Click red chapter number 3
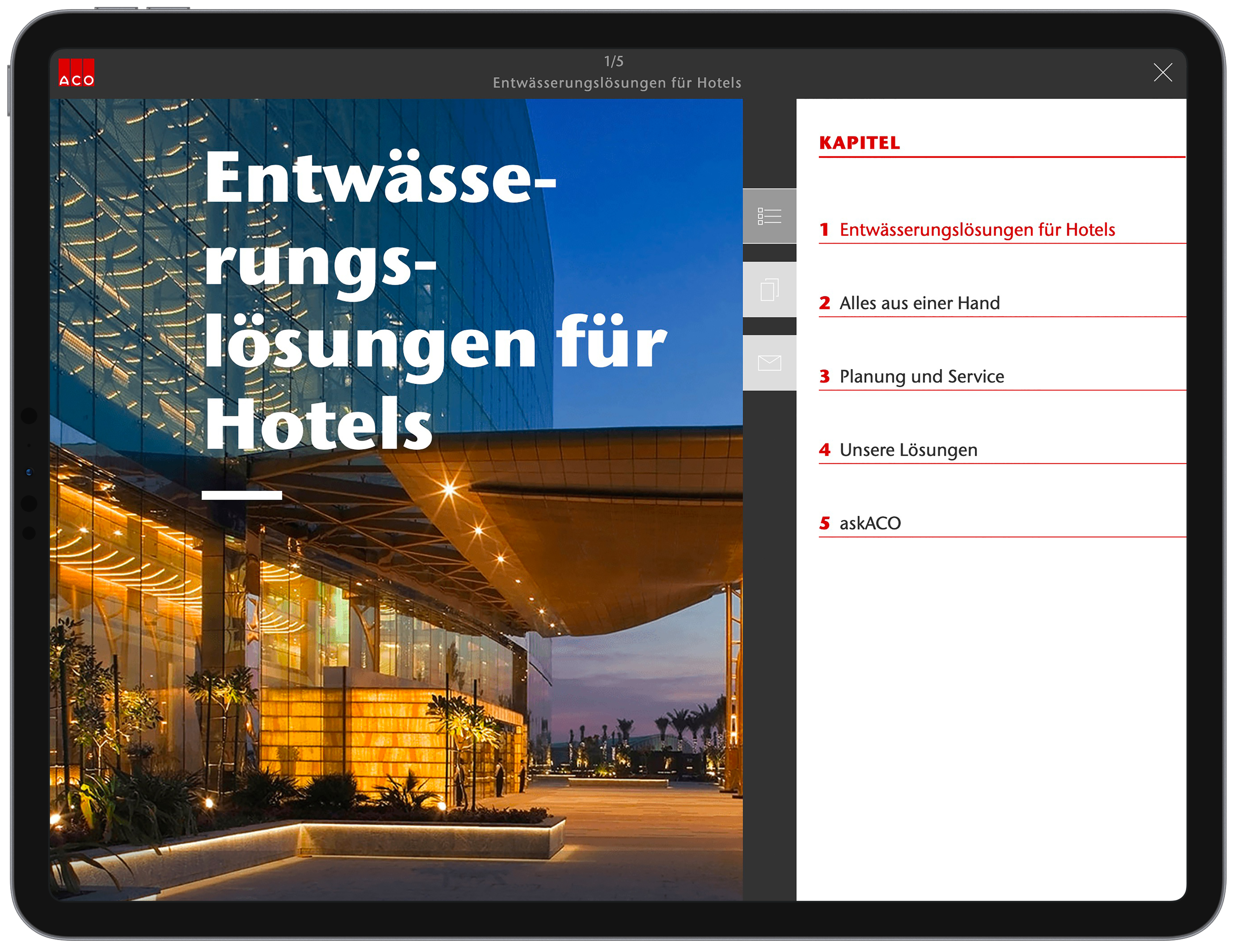Image resolution: width=1236 pixels, height=952 pixels. (825, 376)
